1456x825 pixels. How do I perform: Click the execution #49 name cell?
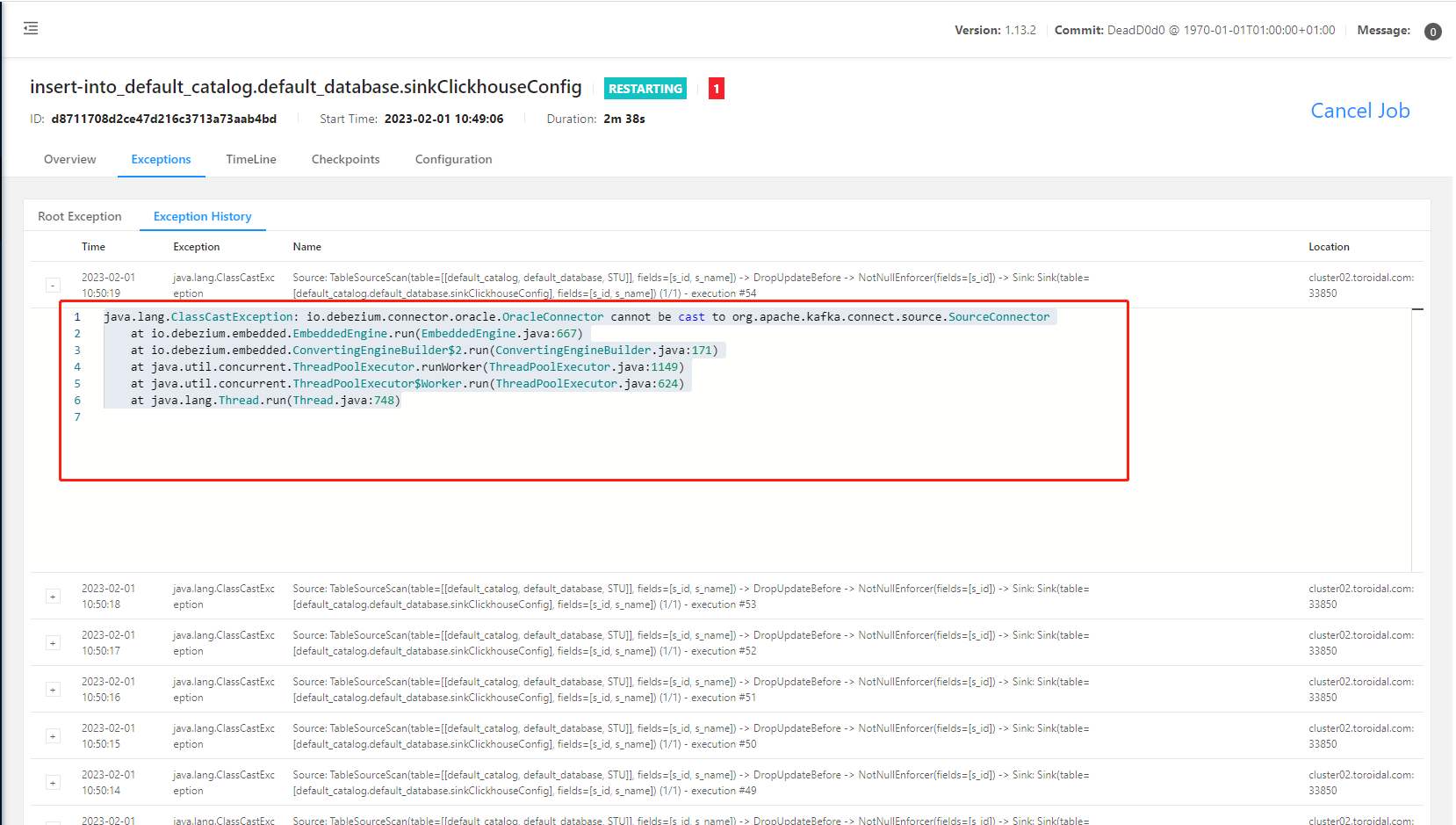point(690,783)
